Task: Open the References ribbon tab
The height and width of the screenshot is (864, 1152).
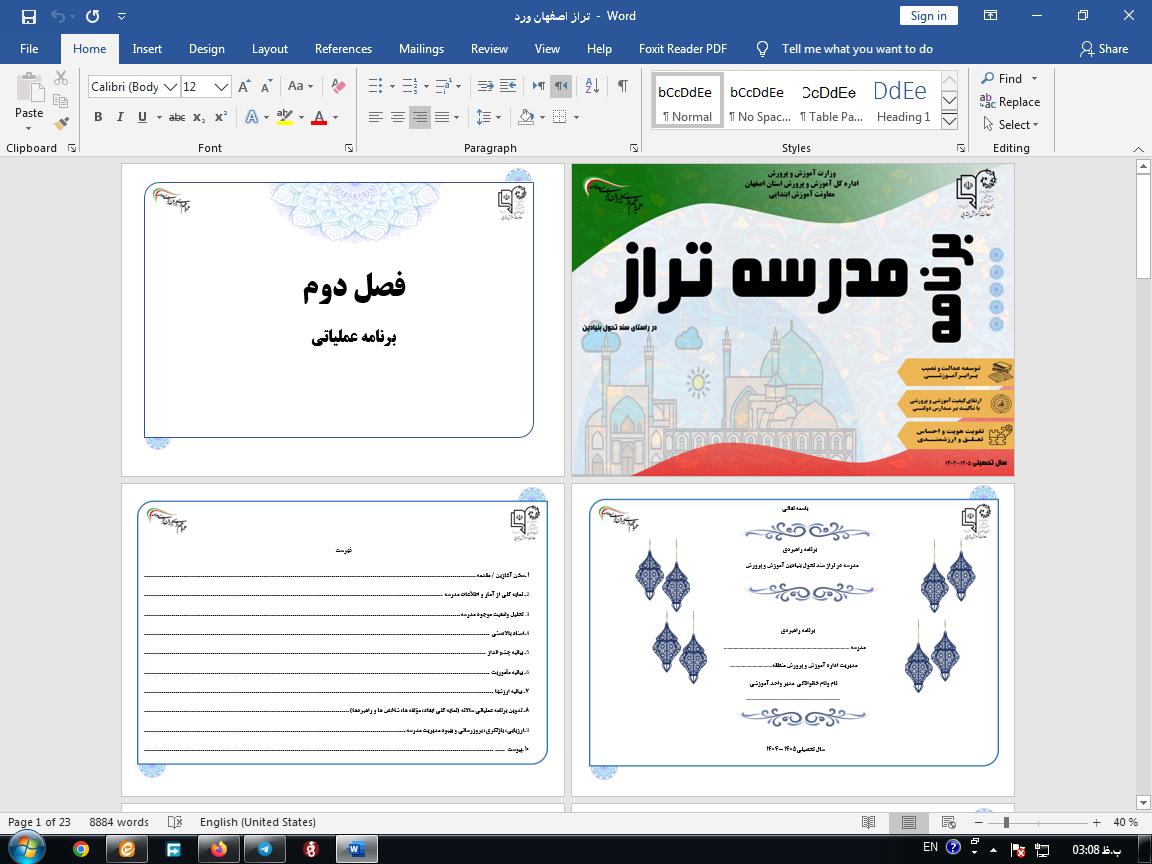Action: tap(343, 49)
